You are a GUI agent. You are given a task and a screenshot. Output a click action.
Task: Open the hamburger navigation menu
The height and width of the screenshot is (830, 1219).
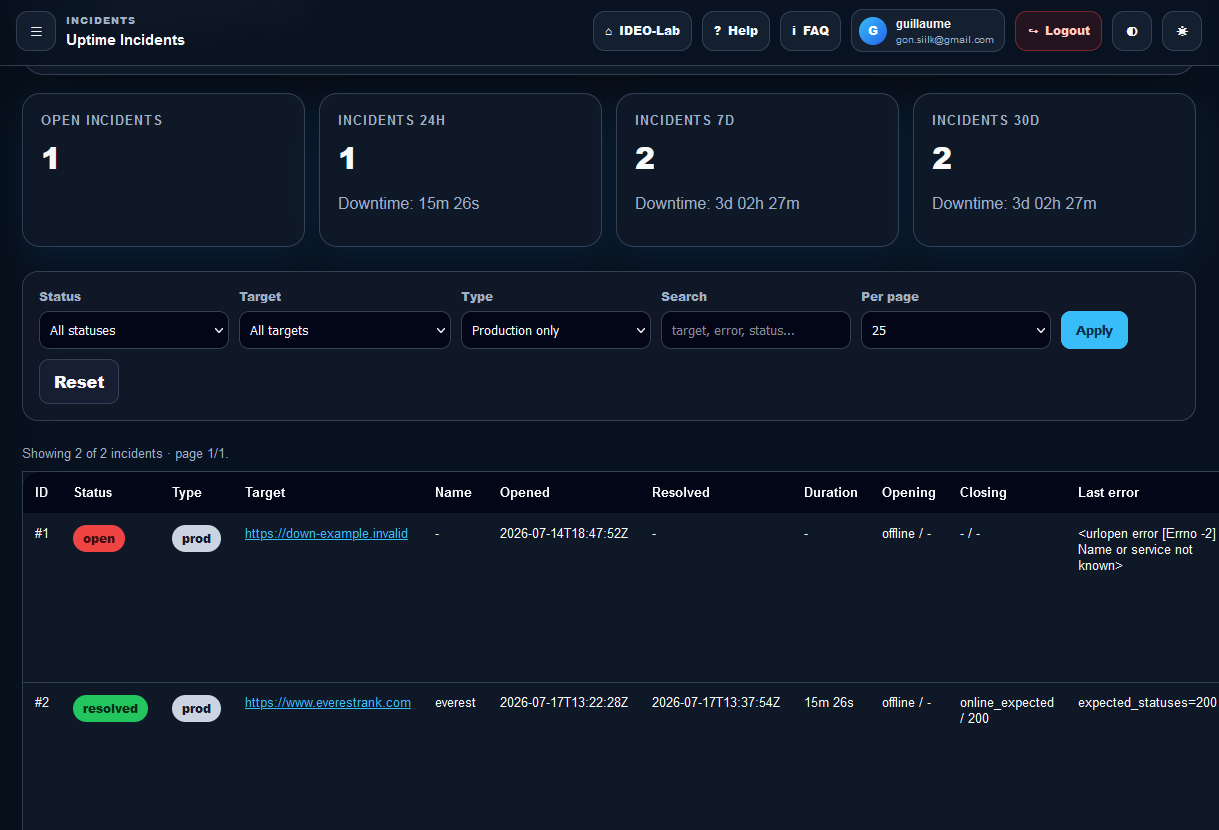point(36,31)
